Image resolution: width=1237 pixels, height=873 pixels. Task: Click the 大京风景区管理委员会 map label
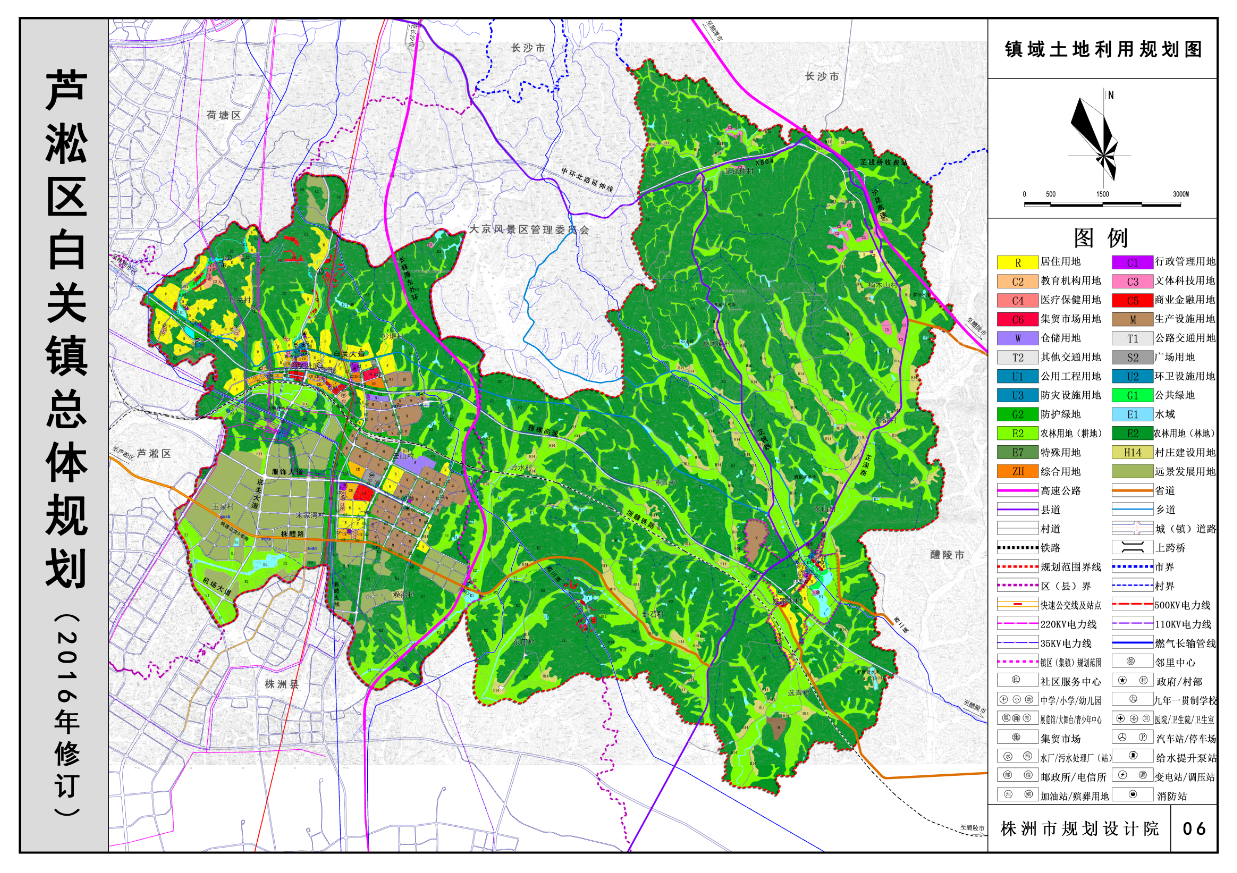pos(529,230)
